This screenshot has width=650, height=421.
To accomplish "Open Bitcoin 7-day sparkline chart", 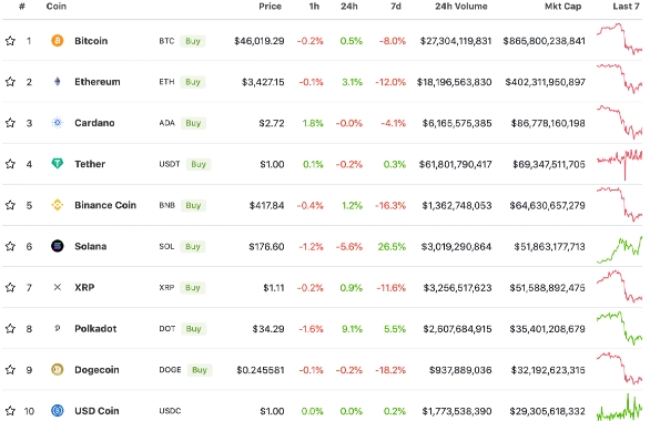I will pyautogui.click(x=619, y=39).
